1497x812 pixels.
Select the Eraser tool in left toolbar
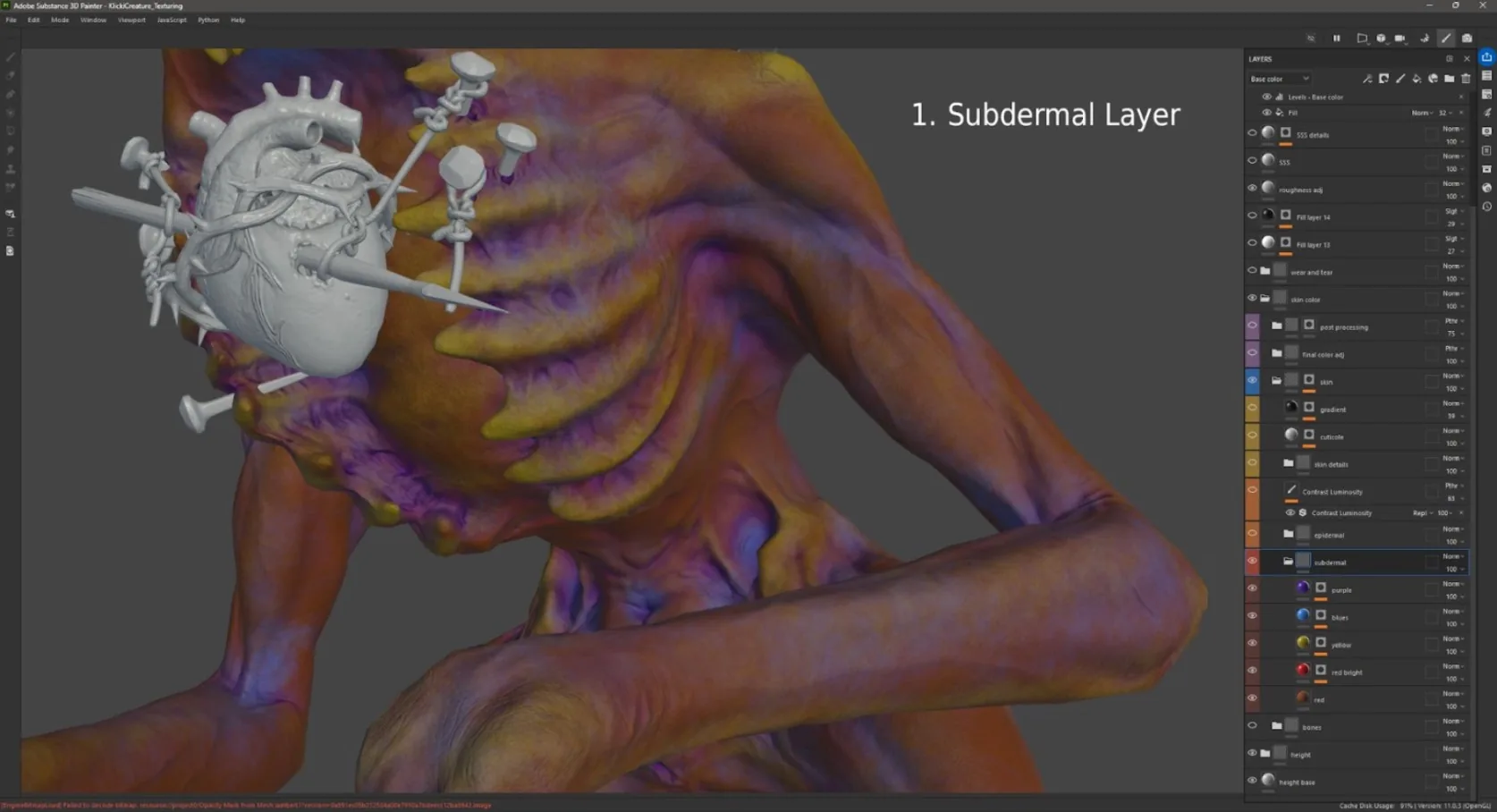coord(11,76)
